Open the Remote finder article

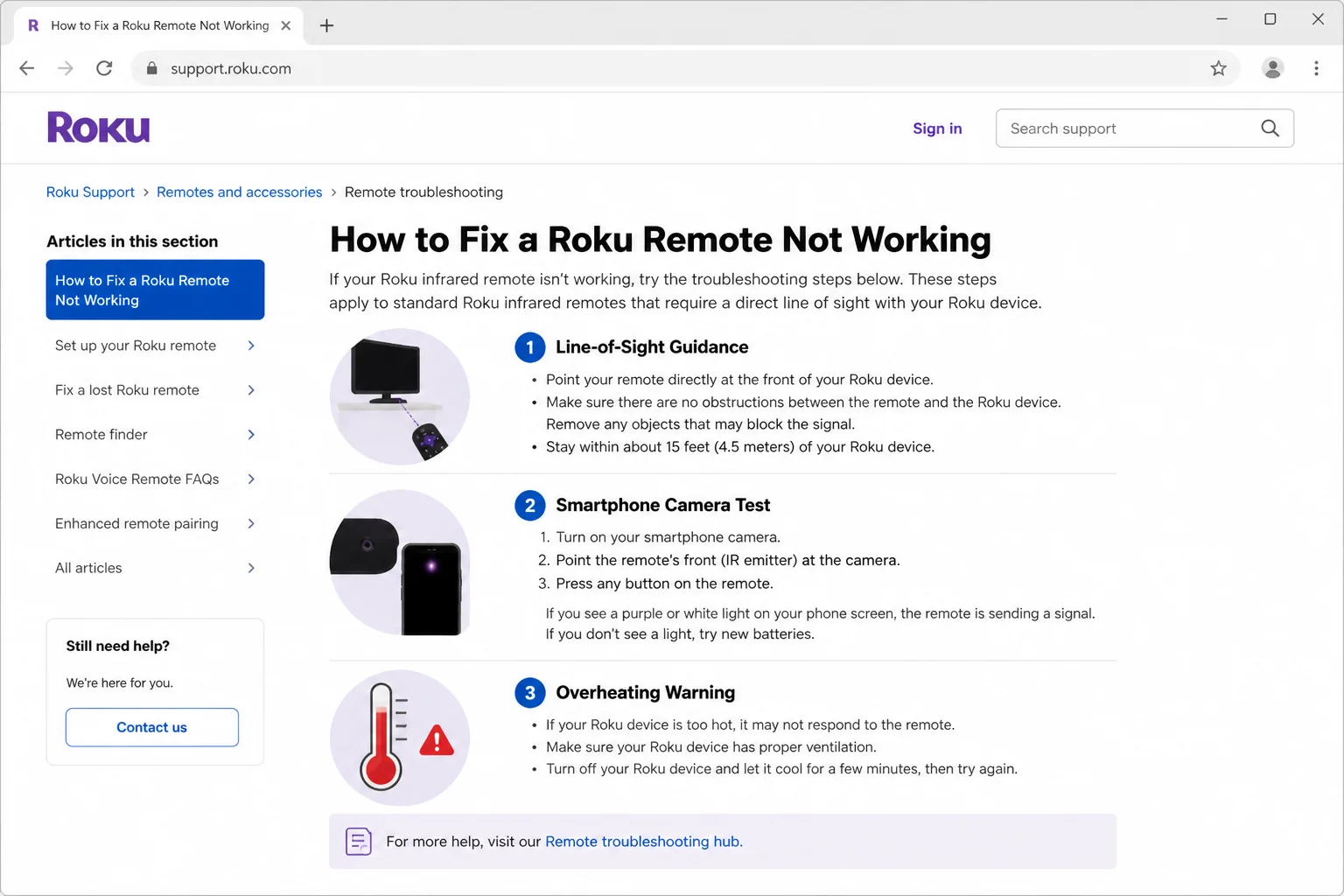tap(101, 435)
